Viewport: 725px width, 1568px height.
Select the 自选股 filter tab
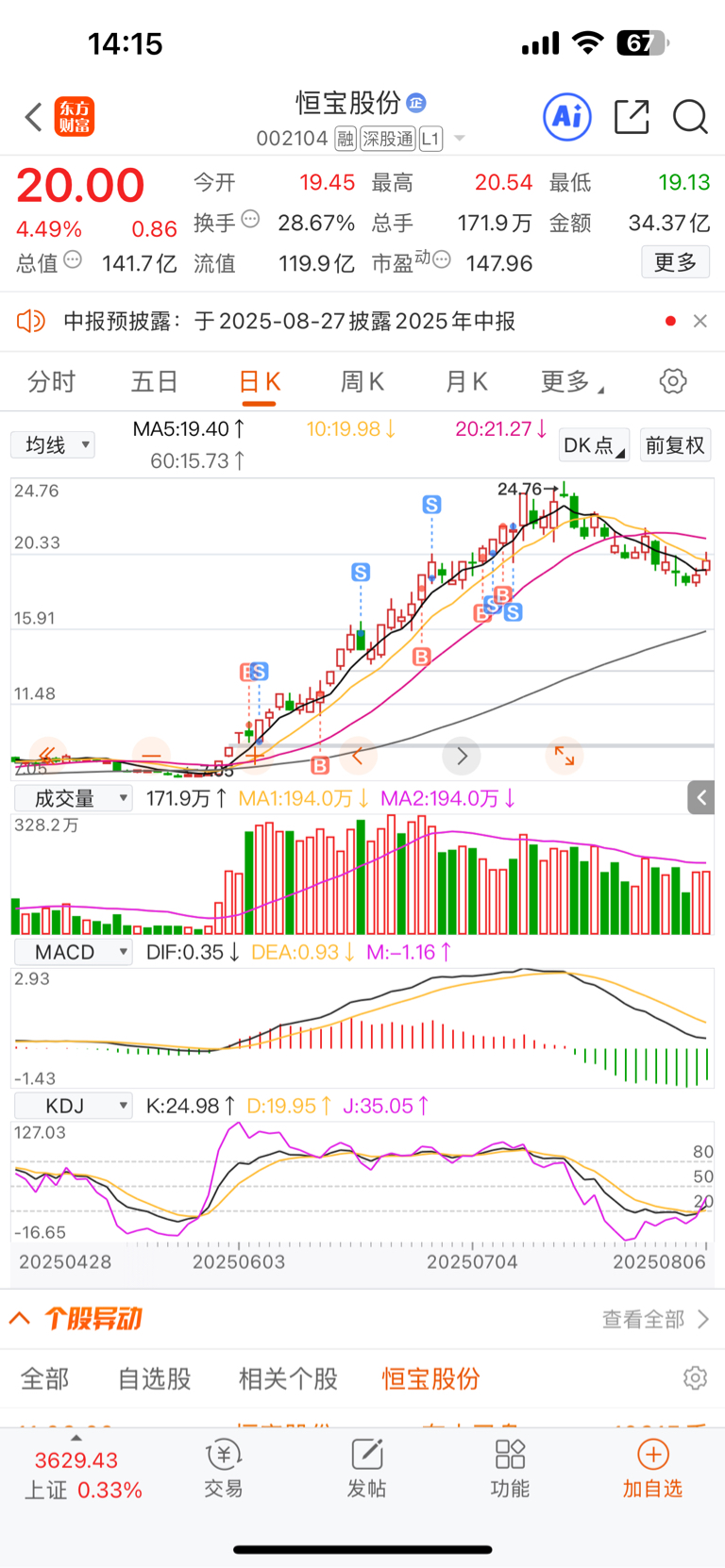click(154, 1378)
